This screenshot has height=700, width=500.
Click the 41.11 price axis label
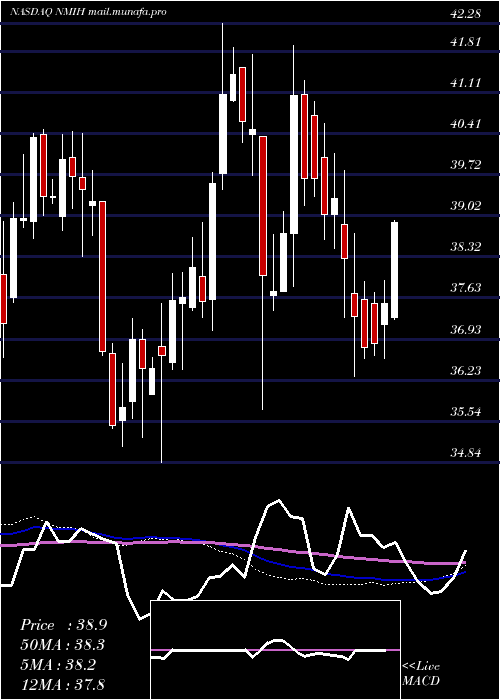click(x=466, y=83)
